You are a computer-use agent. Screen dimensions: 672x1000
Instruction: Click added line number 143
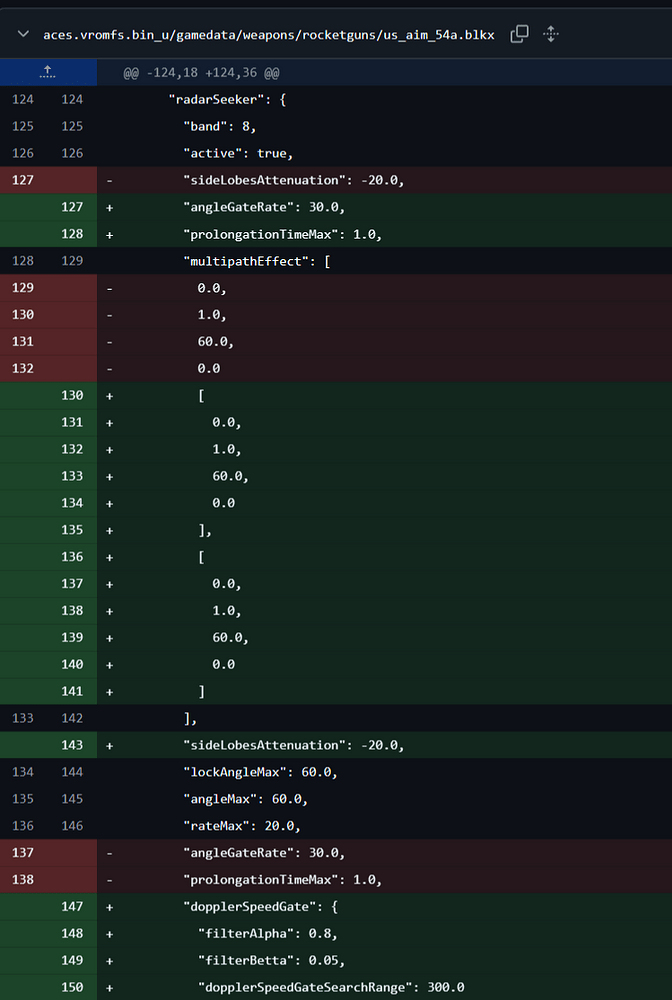coord(72,745)
